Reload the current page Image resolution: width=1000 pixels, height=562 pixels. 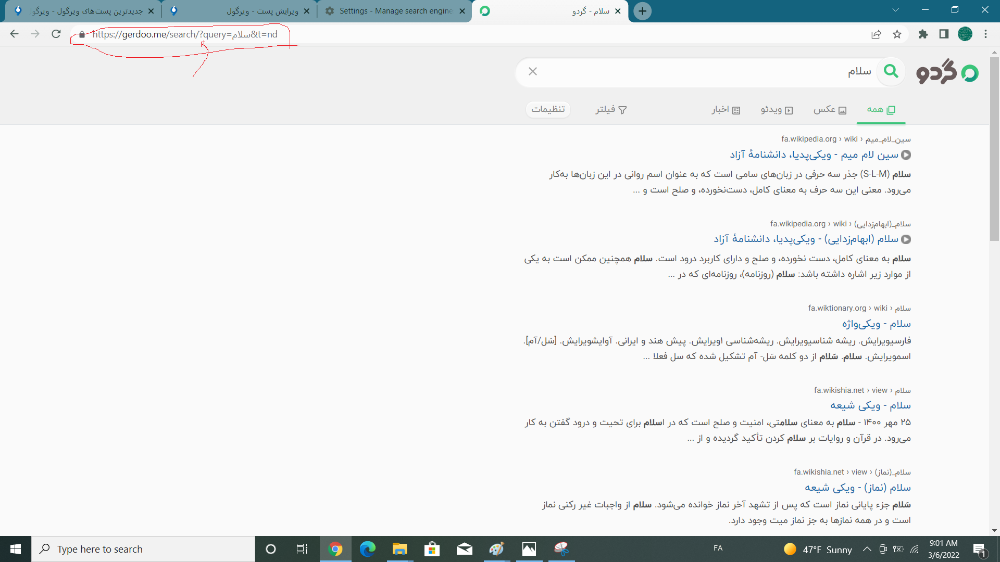(56, 34)
